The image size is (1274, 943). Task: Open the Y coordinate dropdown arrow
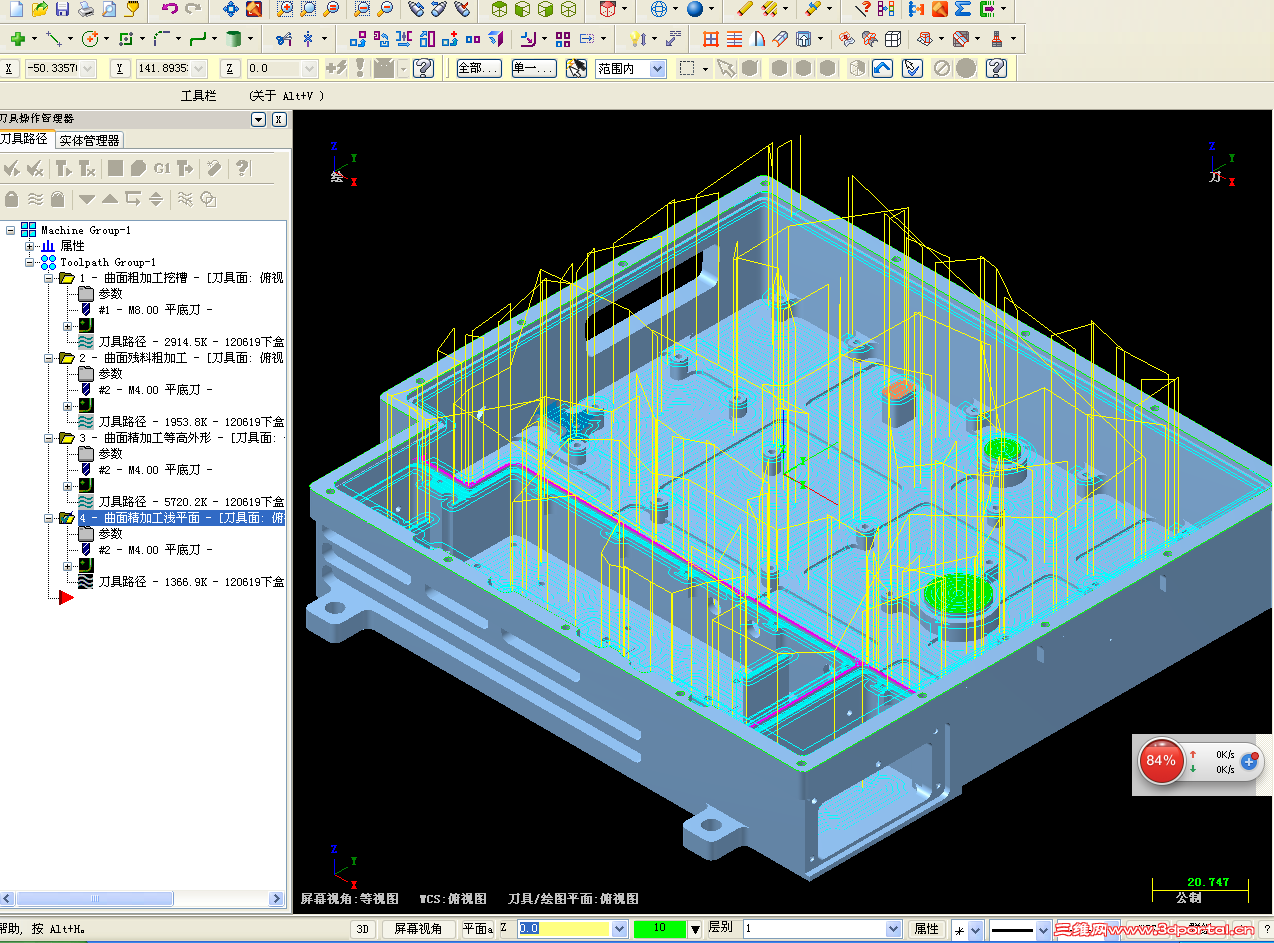point(200,69)
